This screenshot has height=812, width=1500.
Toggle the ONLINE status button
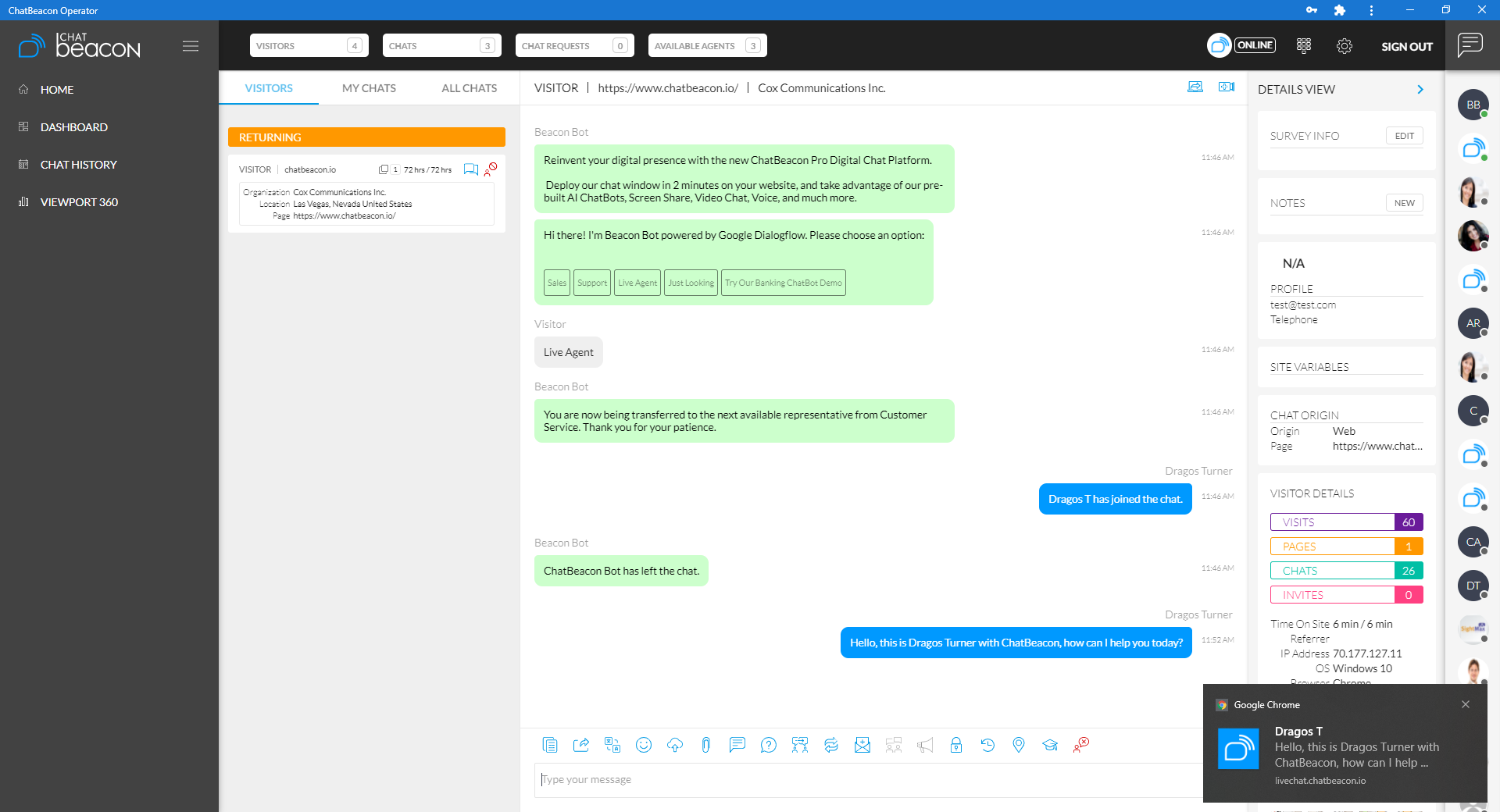tap(1255, 45)
